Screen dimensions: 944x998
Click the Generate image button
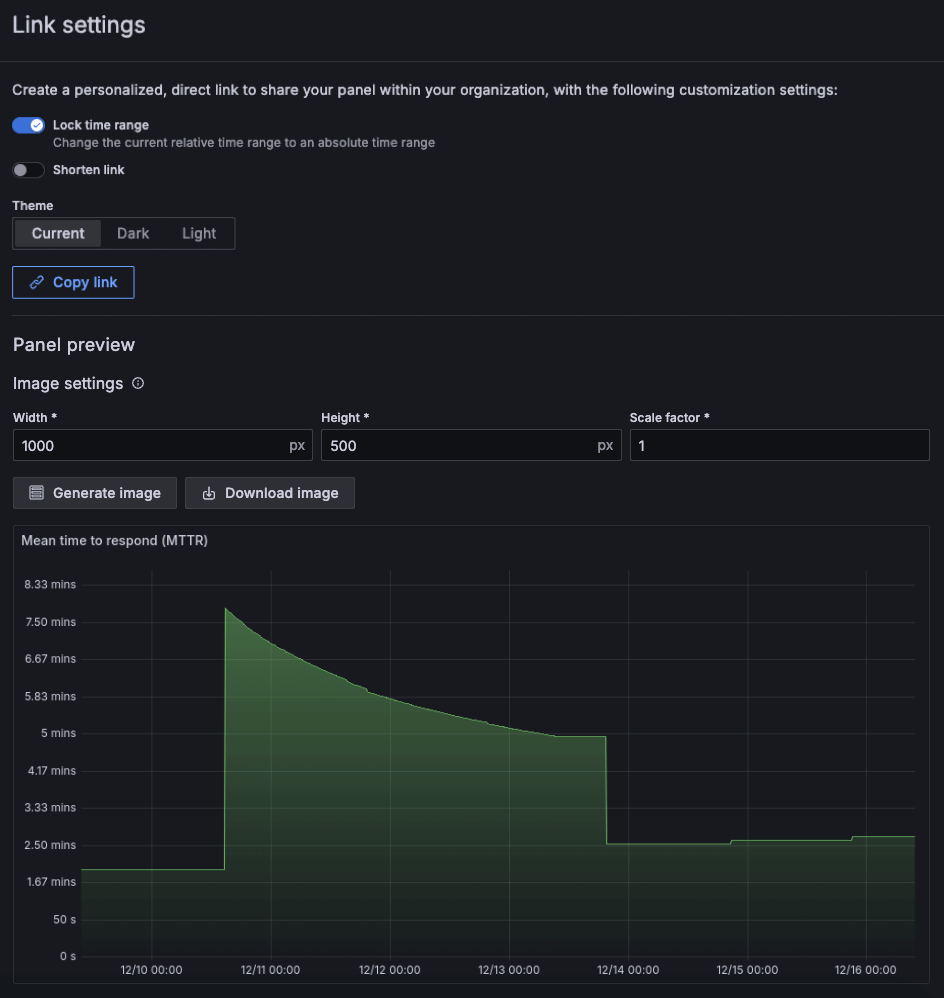95,493
